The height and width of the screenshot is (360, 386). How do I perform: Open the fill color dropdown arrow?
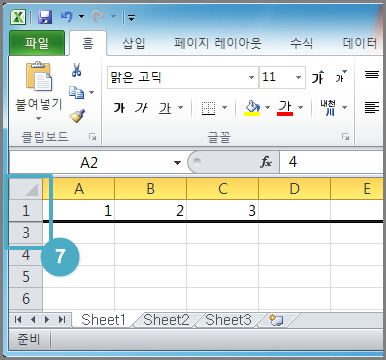click(267, 107)
